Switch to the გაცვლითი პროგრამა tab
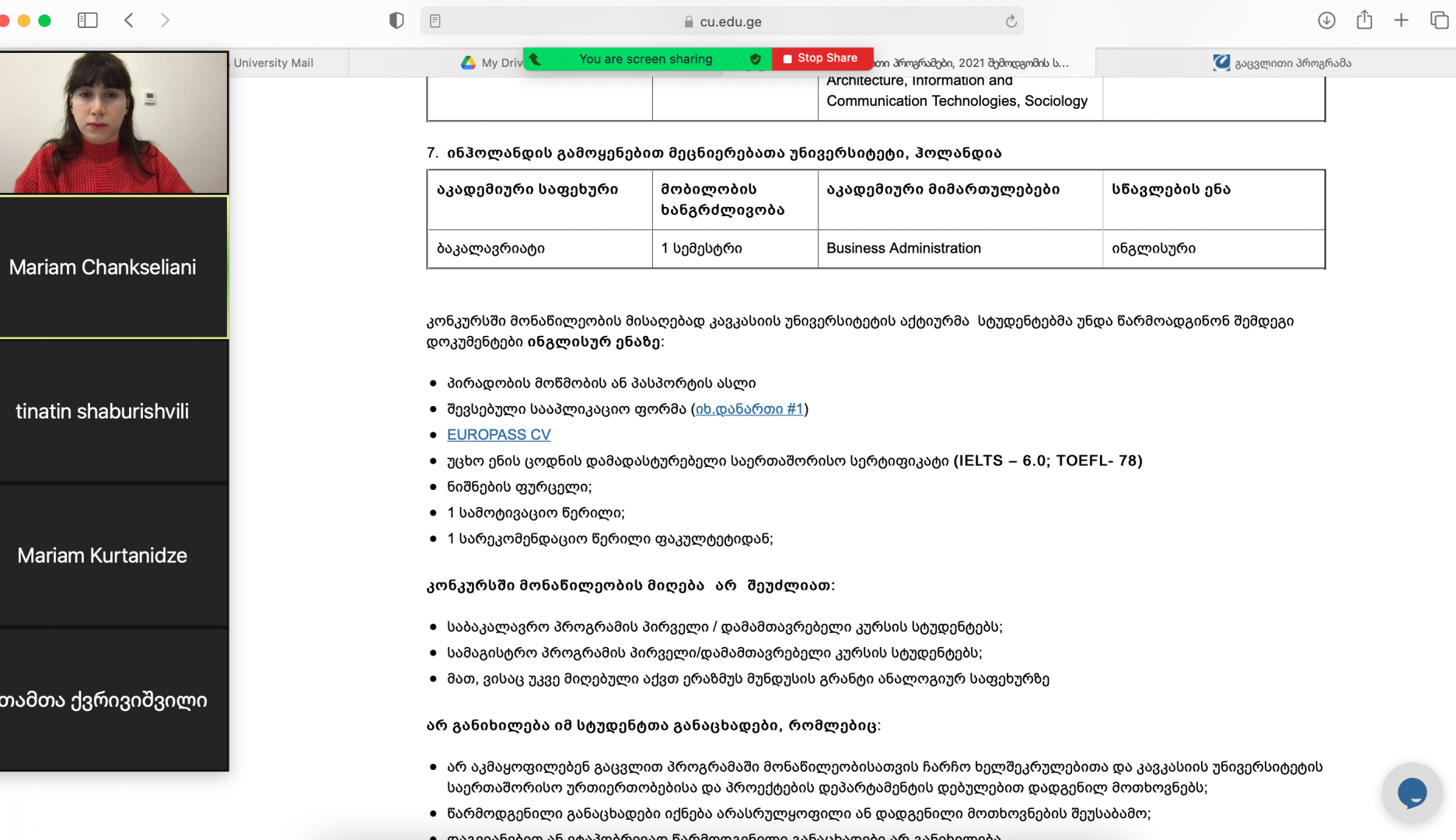The height and width of the screenshot is (840, 1456). [1275, 63]
